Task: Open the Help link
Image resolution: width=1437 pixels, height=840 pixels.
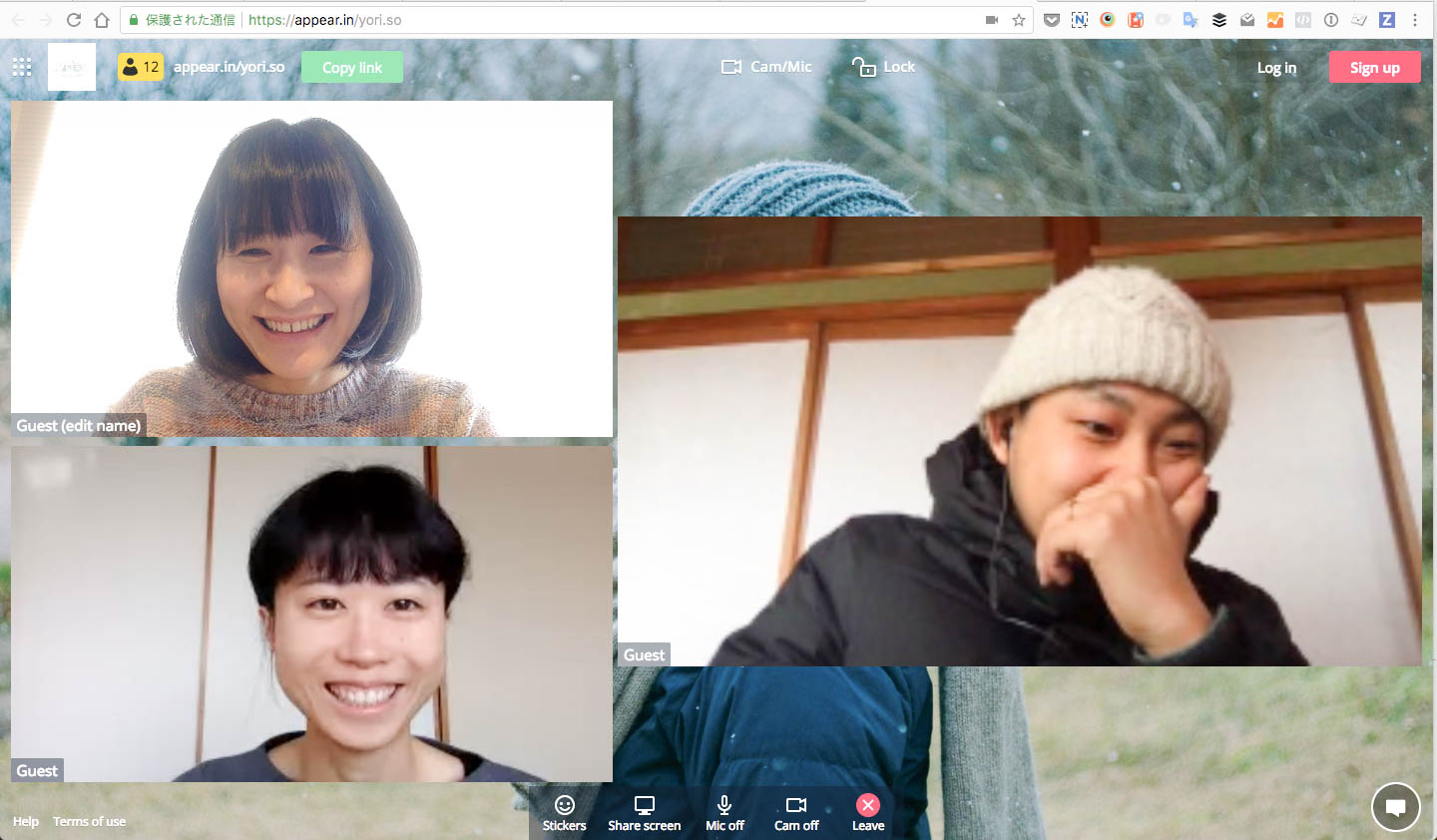Action: tap(26, 821)
